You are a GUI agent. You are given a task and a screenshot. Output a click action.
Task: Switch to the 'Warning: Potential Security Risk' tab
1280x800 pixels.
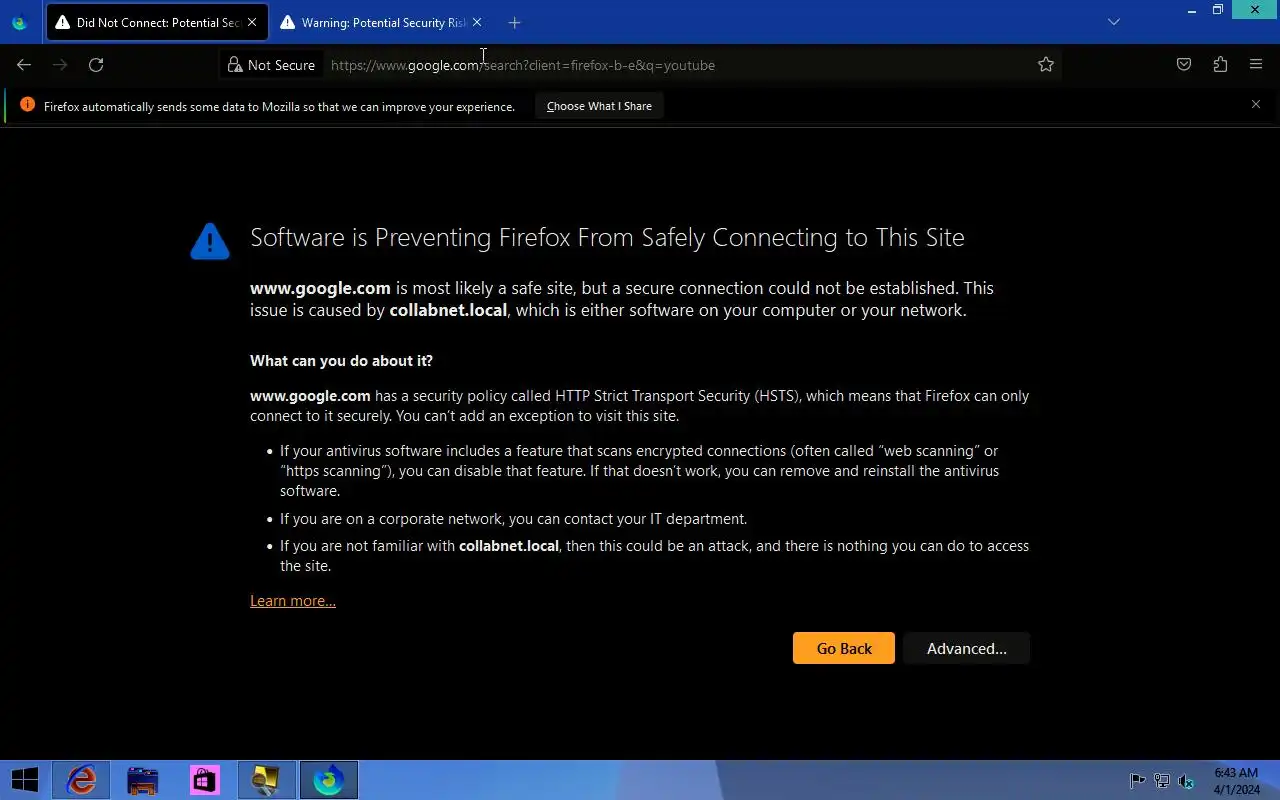381,22
